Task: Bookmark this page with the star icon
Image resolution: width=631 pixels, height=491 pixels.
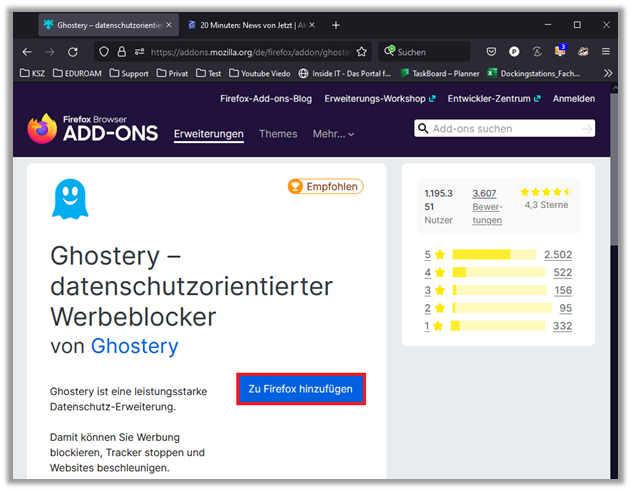Action: pos(362,52)
